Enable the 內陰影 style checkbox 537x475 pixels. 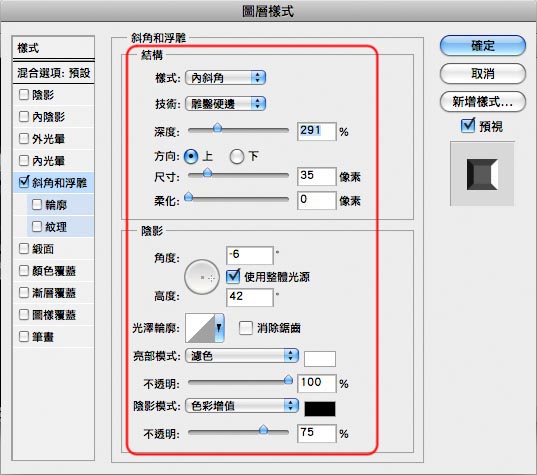(24, 116)
